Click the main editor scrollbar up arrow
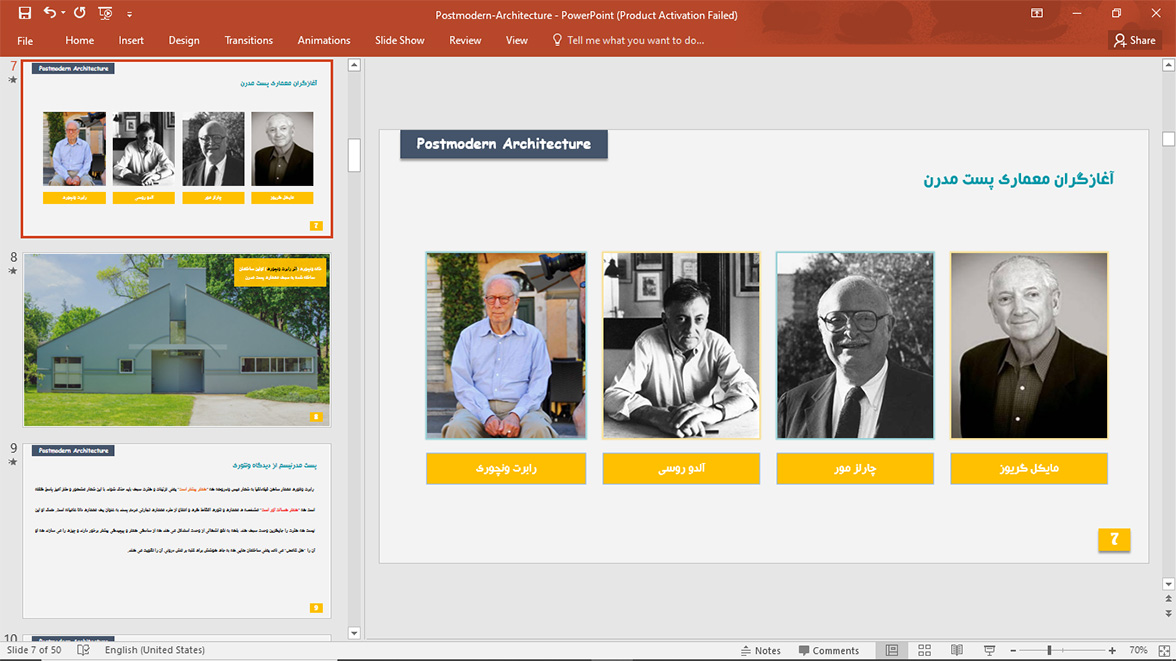 pyautogui.click(x=1168, y=65)
